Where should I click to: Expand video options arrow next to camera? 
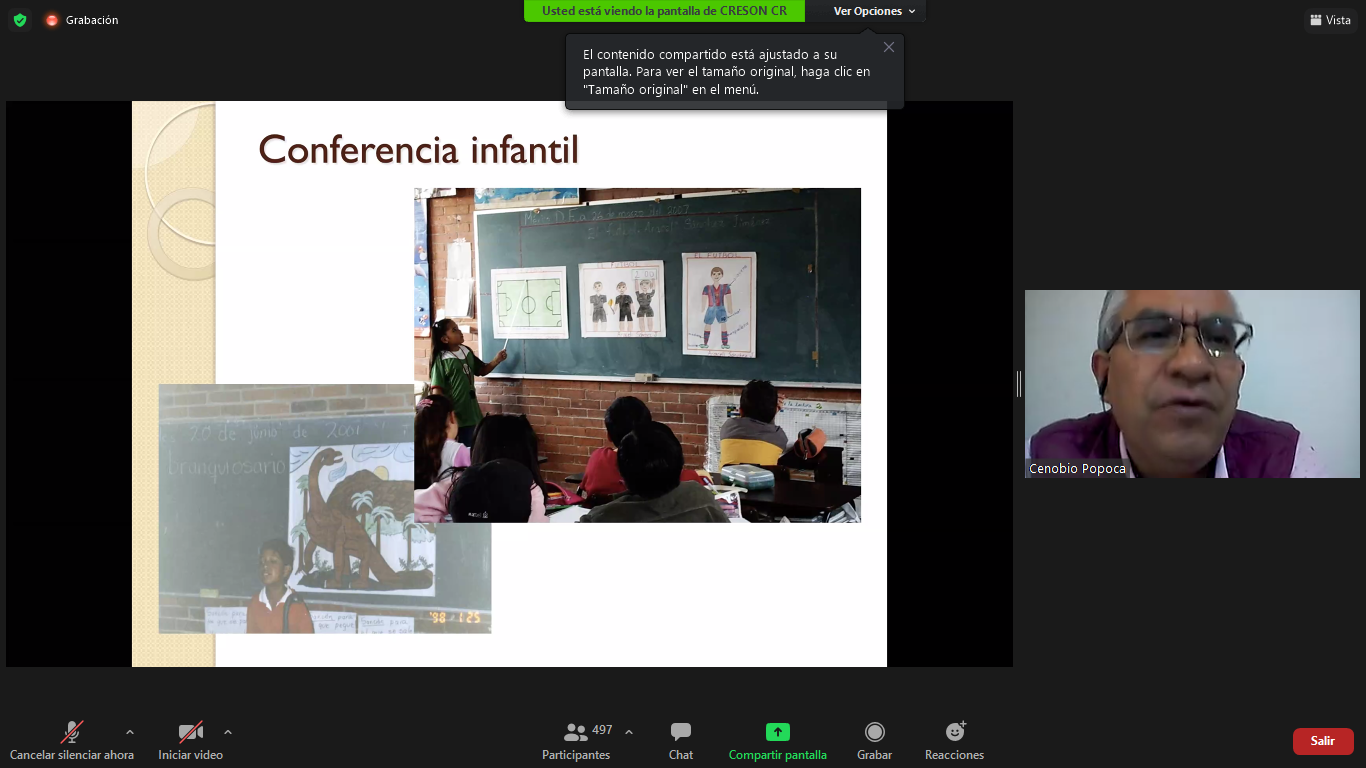tap(228, 732)
